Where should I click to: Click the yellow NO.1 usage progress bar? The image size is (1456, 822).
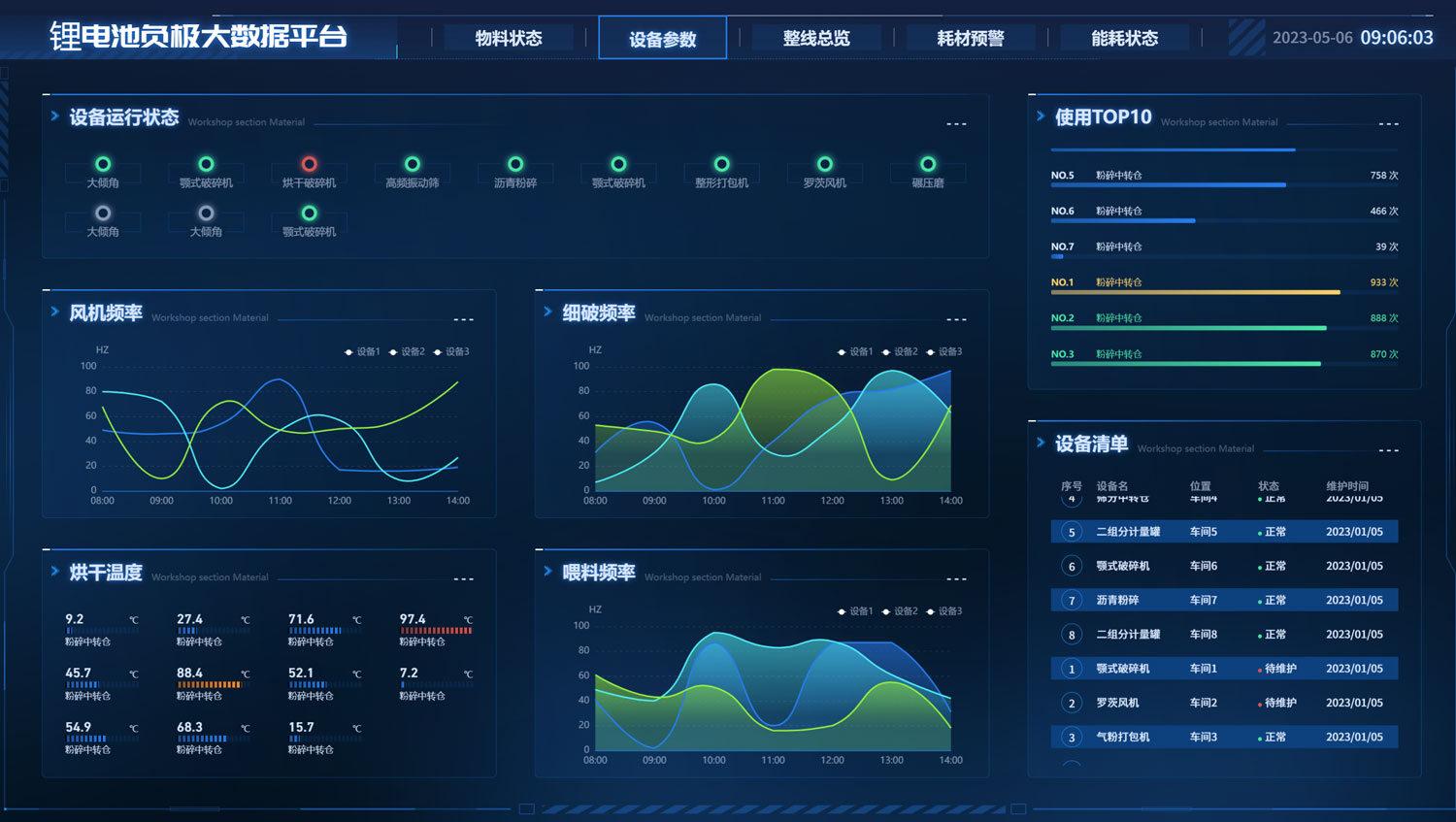click(x=1195, y=292)
